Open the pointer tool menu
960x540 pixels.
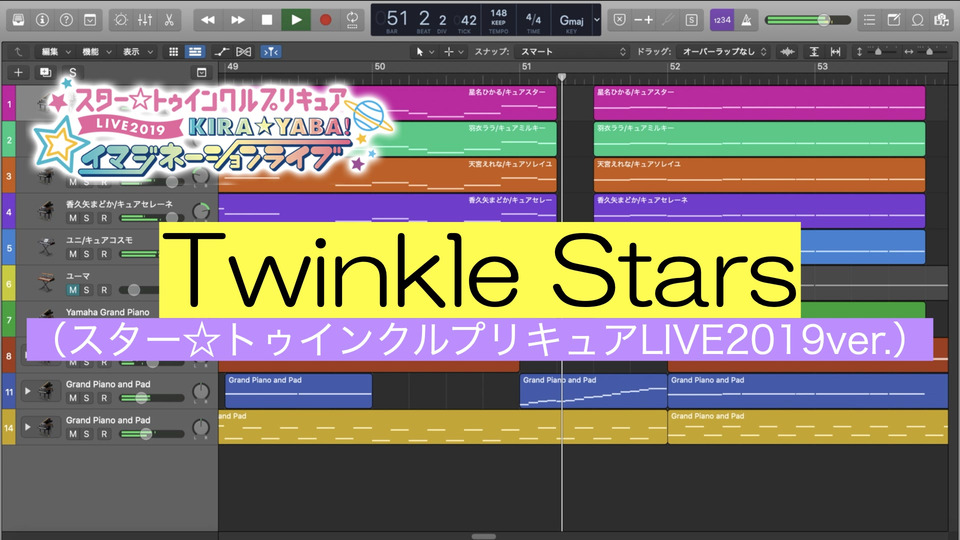425,52
